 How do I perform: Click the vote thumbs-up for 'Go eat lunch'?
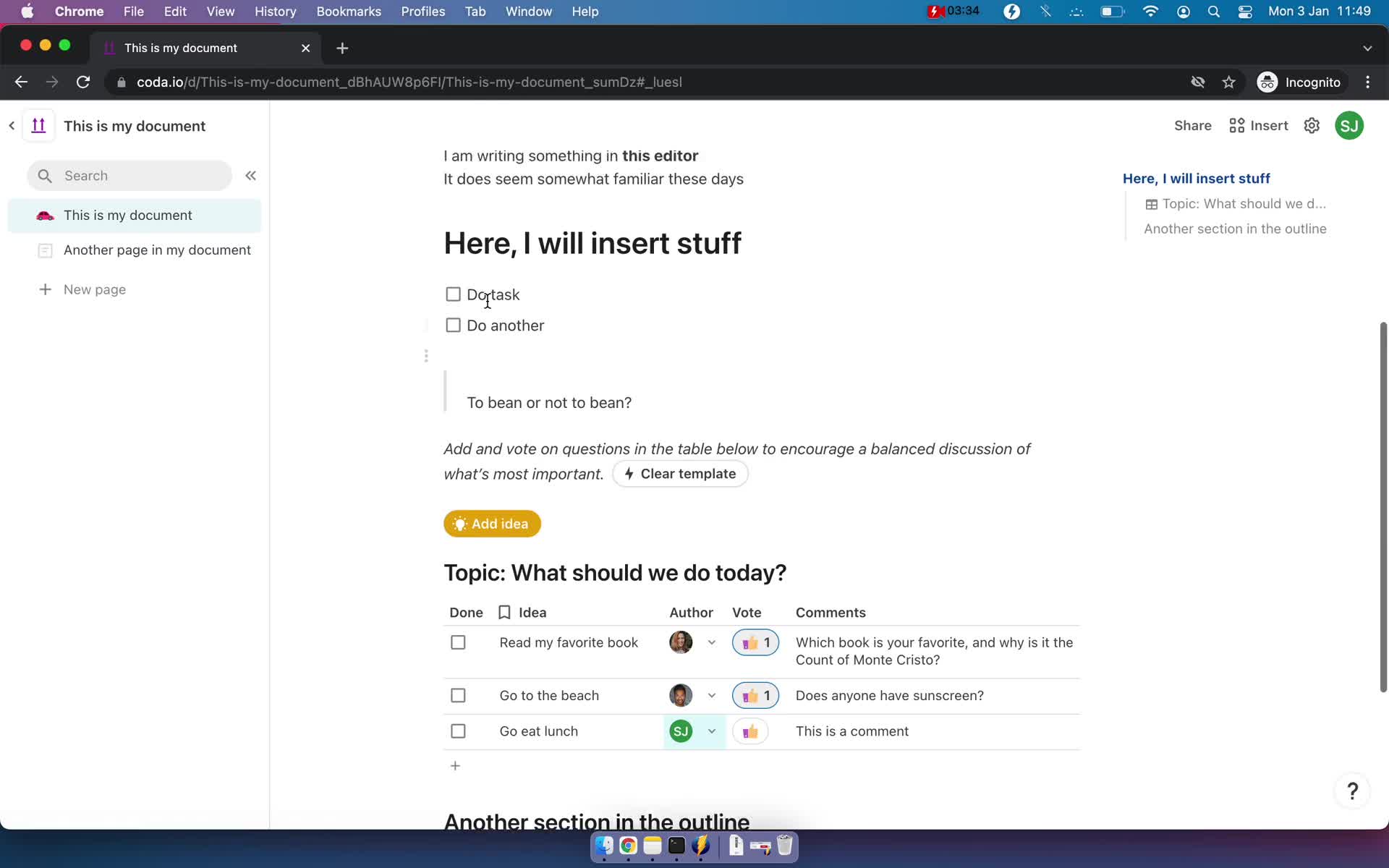(x=750, y=730)
